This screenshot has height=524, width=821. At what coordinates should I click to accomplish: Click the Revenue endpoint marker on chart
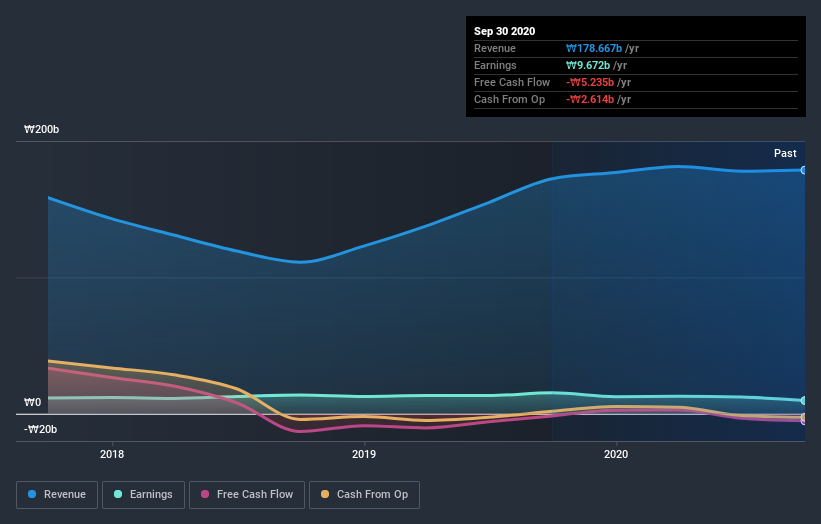click(804, 170)
